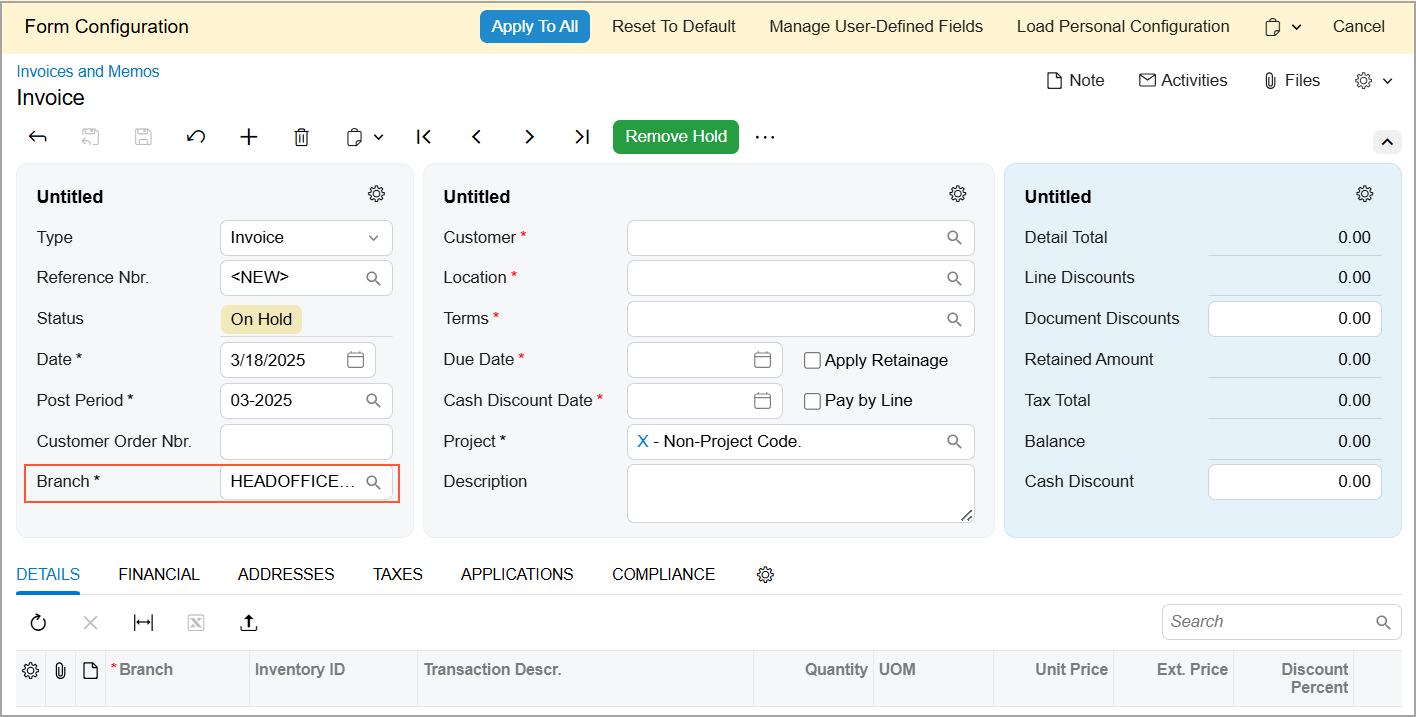This screenshot has height=717, width=1416.
Task: Click the fit-to-width columns icon
Action: [x=143, y=623]
